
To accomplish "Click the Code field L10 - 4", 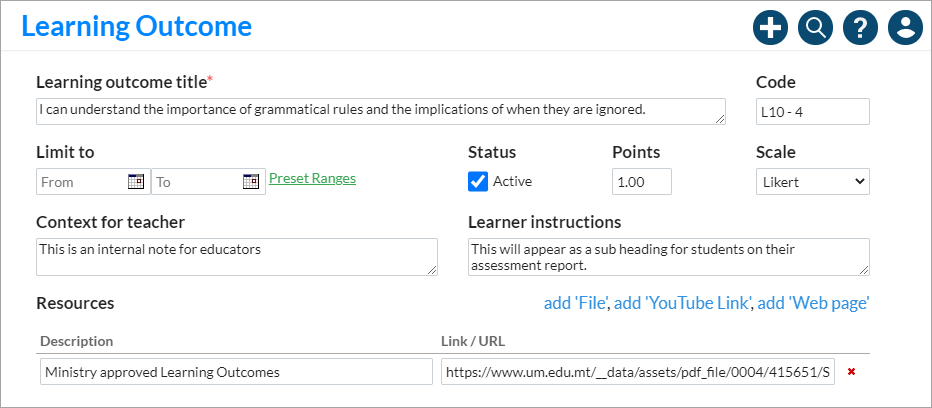I will (813, 111).
